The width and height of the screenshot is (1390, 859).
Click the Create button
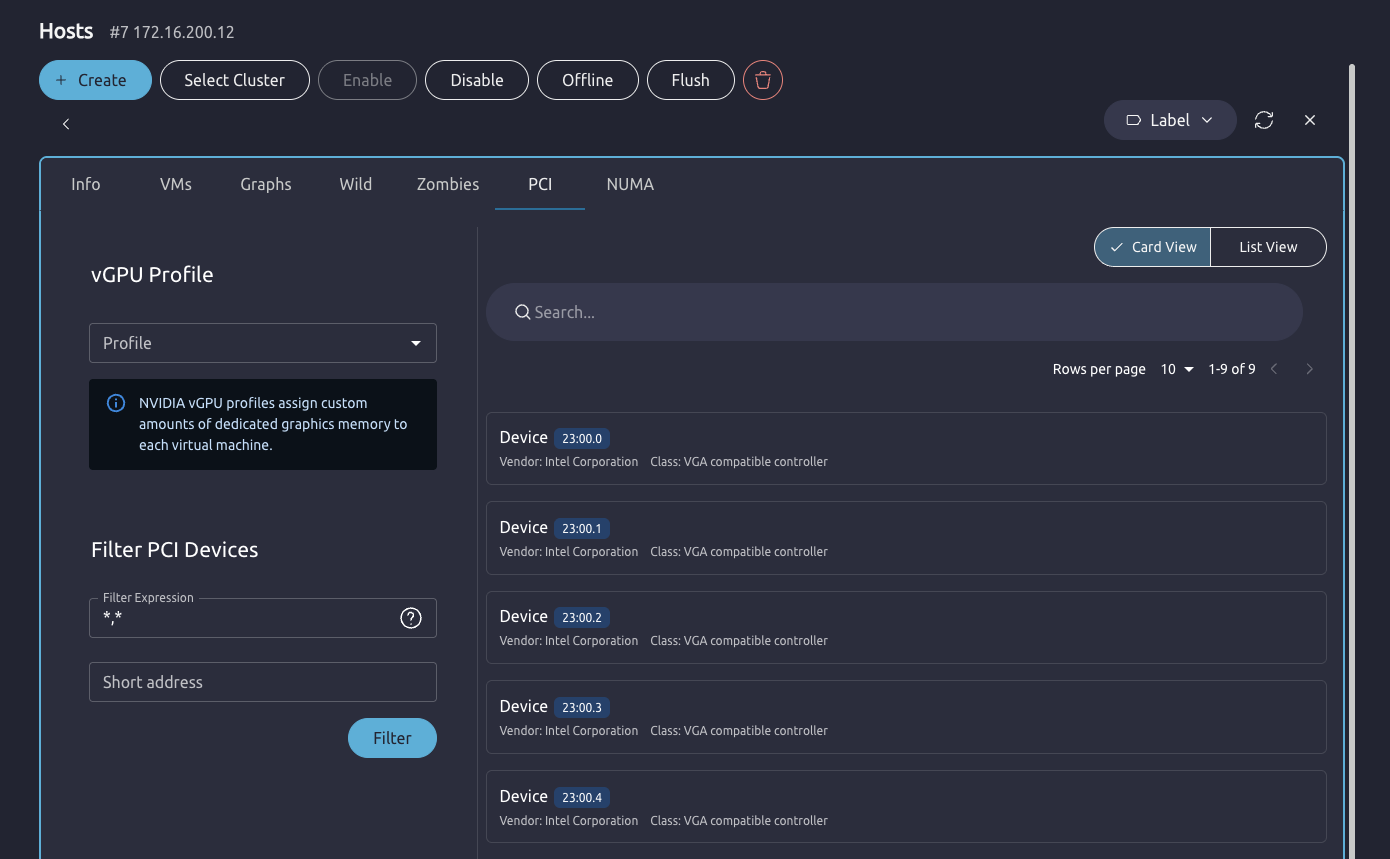[x=95, y=80]
